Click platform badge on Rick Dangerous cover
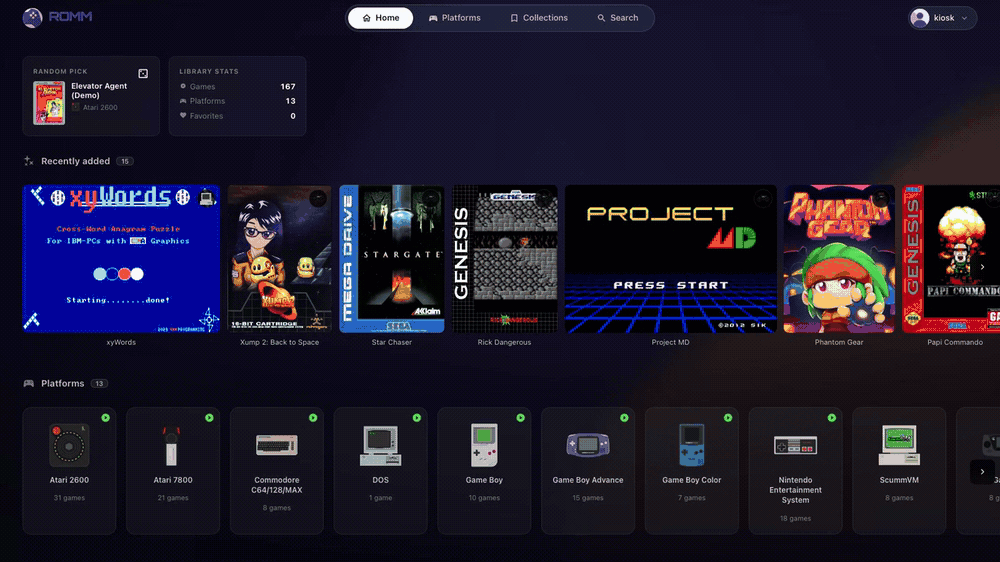Viewport: 1000px width, 562px height. pyautogui.click(x=543, y=198)
